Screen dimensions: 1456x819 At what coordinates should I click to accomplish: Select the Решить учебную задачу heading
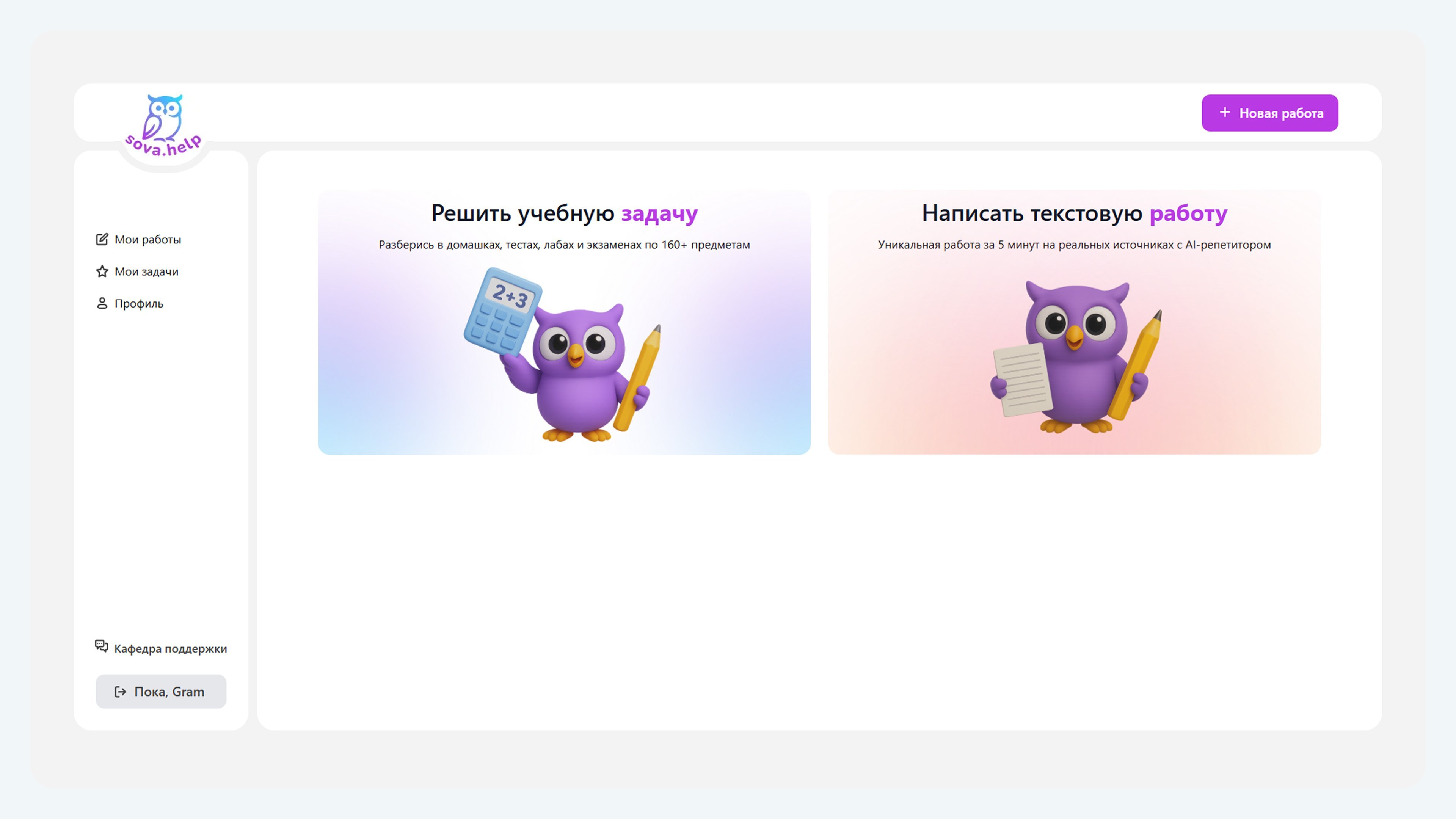pyautogui.click(x=564, y=213)
